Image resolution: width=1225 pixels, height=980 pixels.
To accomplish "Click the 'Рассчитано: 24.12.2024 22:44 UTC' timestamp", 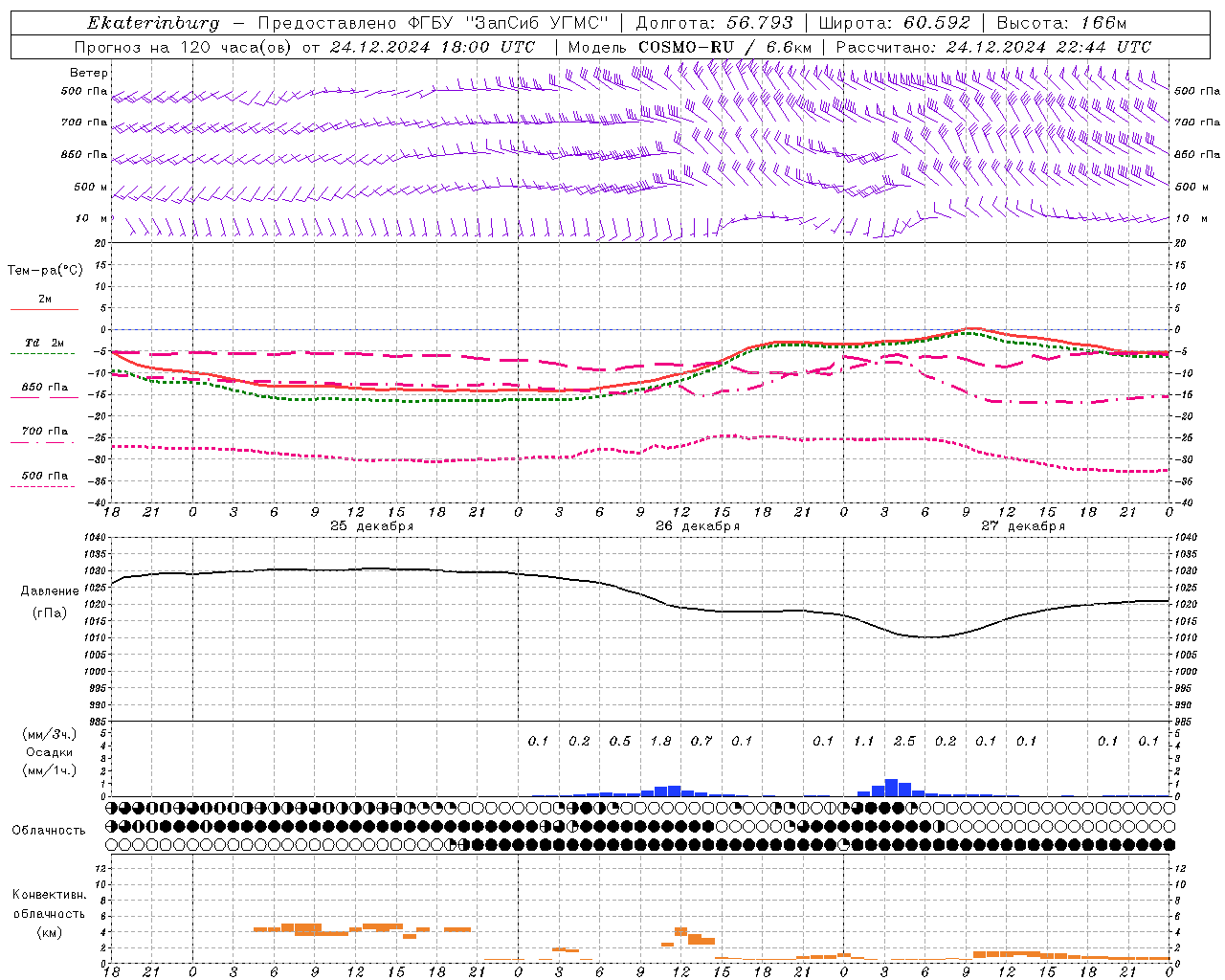I will tap(993, 47).
